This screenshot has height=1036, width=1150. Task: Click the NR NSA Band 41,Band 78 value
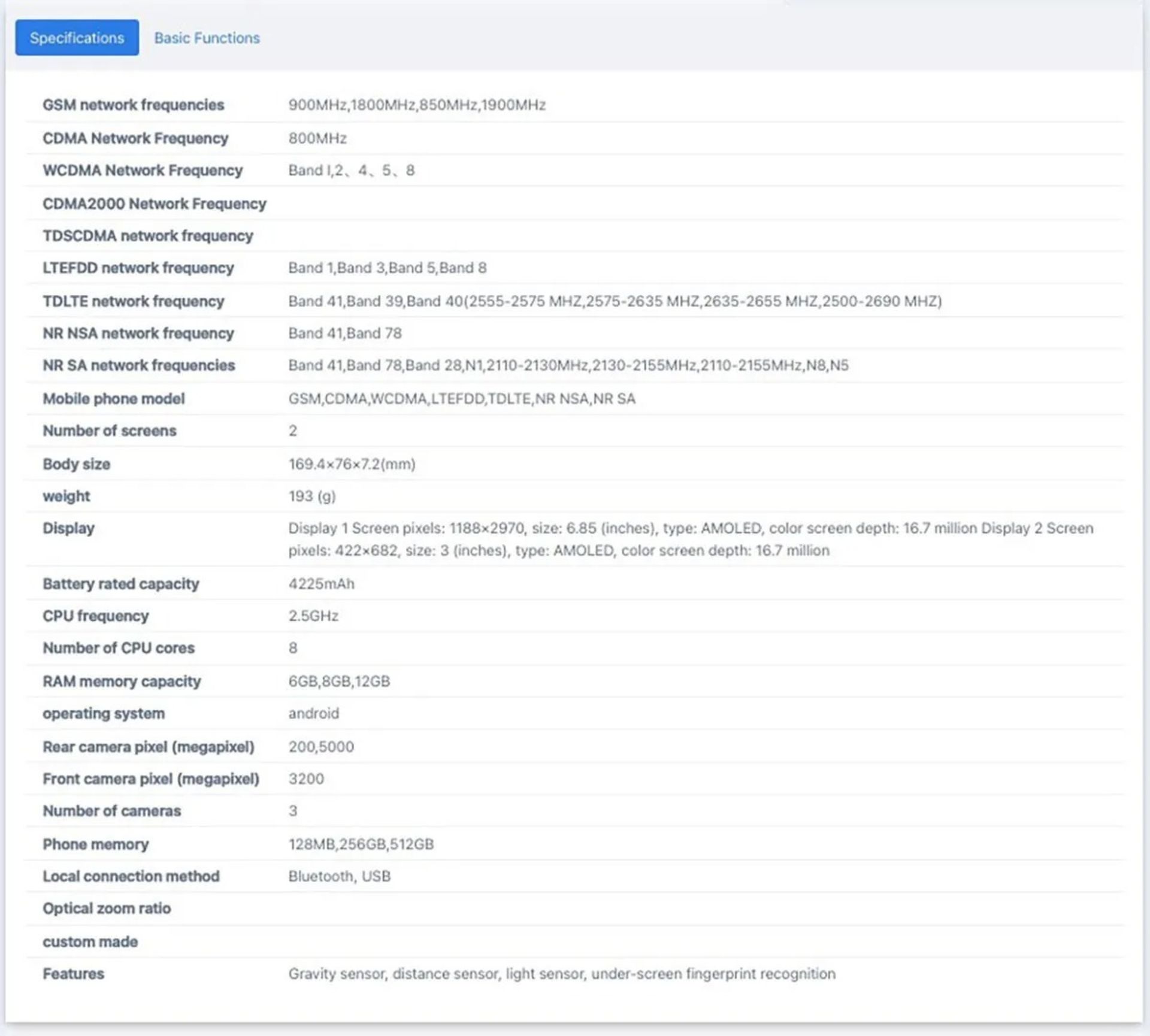point(344,333)
